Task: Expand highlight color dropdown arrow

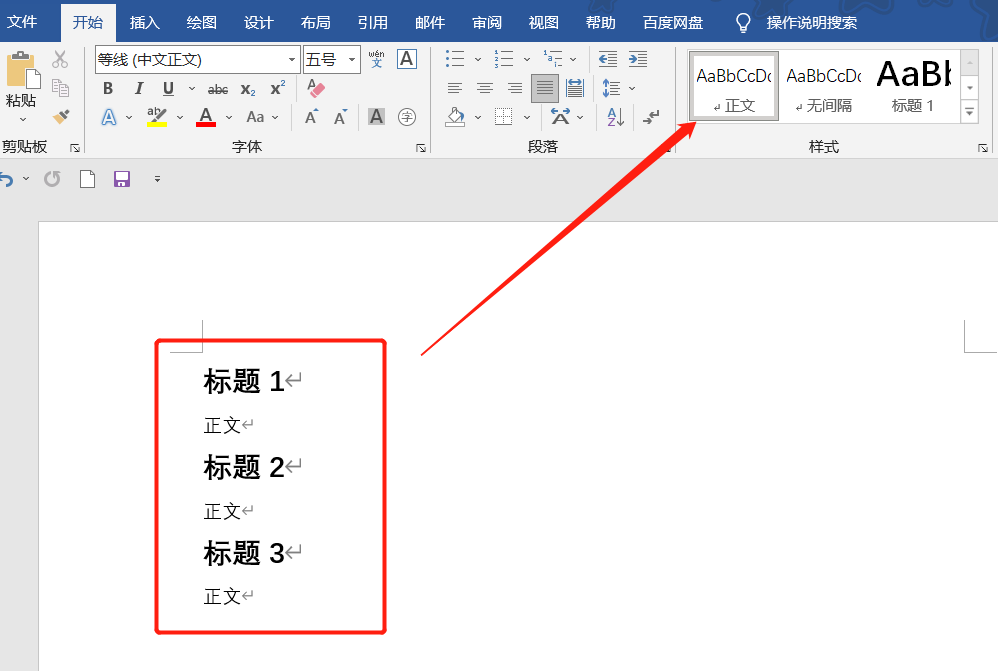Action: 179,117
